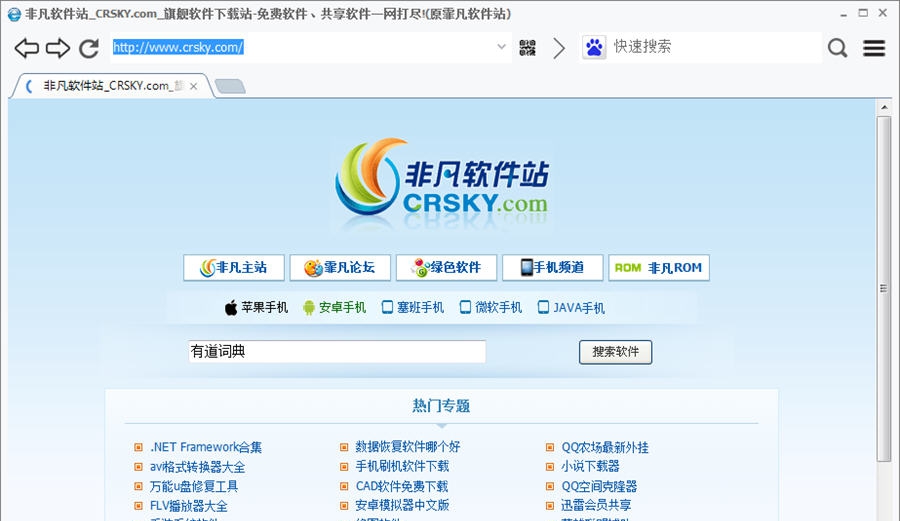Click the software search box containing 有道词典

(x=337, y=352)
